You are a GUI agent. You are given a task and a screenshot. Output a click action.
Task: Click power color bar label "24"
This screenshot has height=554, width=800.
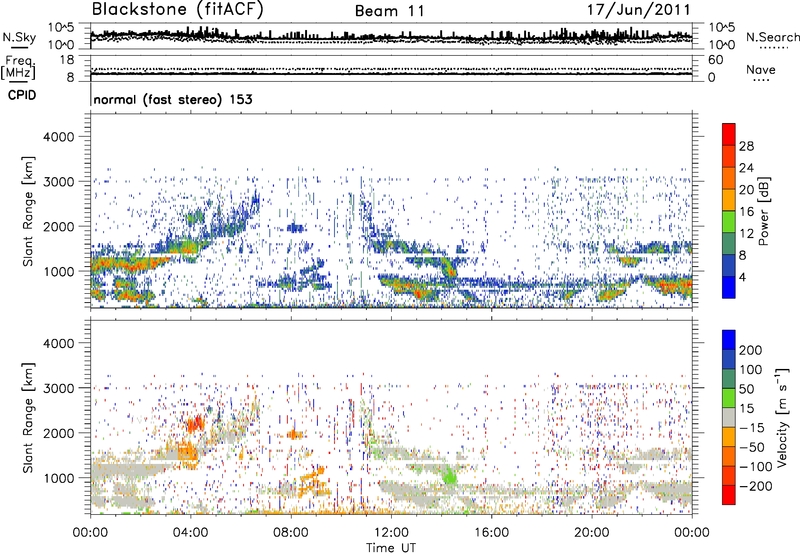coord(746,168)
